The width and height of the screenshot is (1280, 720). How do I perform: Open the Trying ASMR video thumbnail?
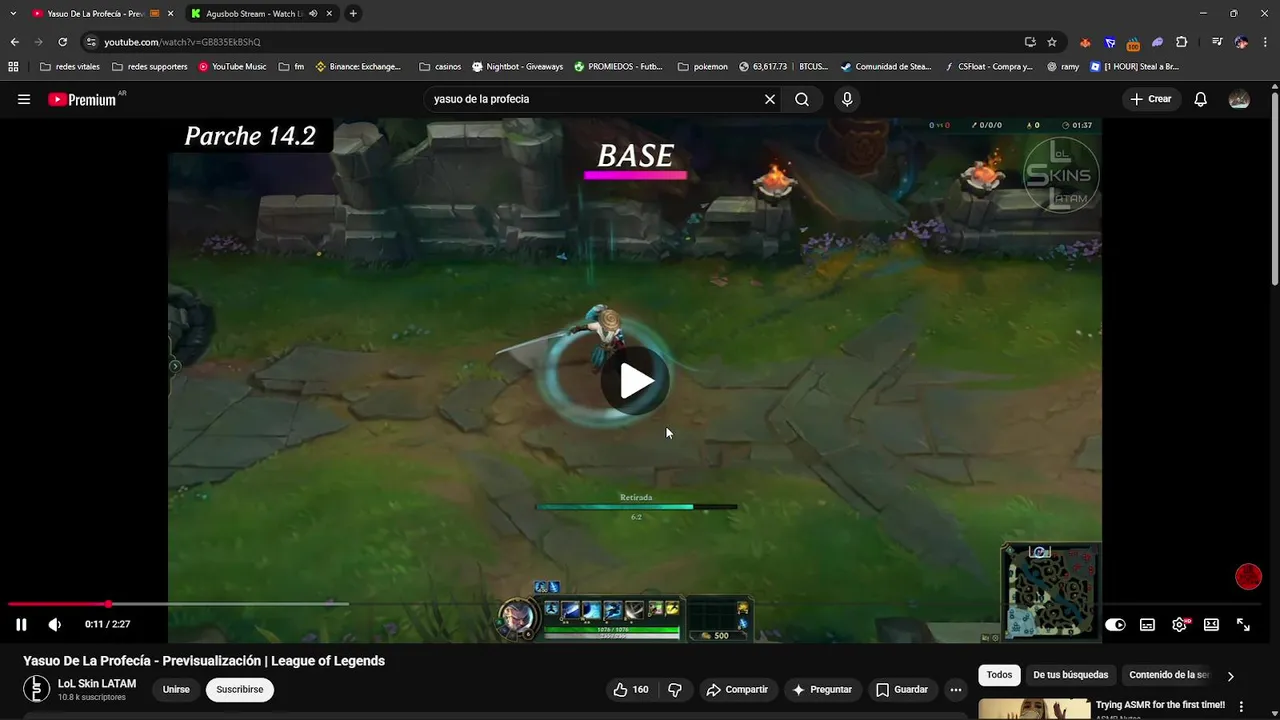point(1034,708)
